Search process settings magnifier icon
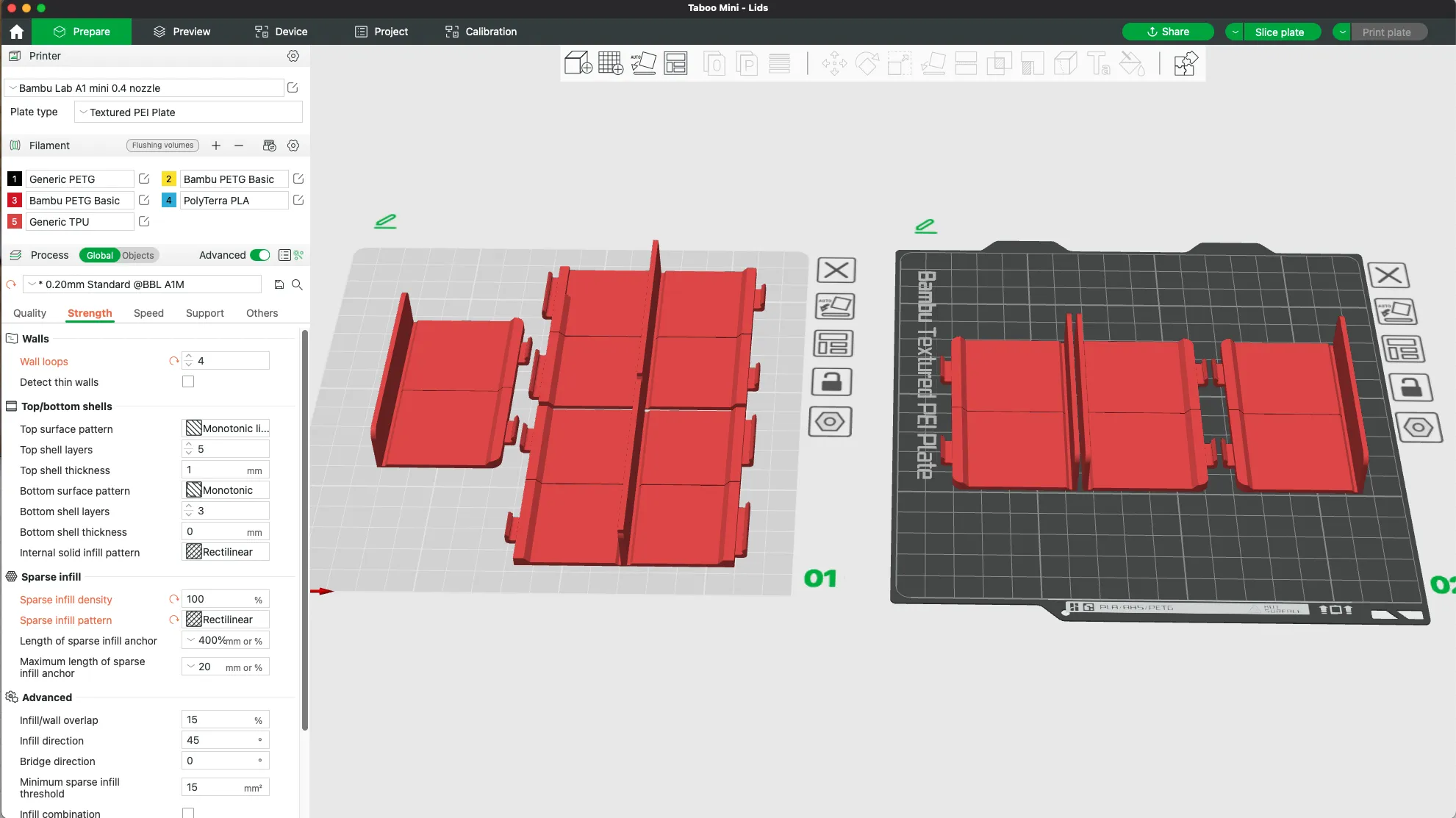This screenshot has width=1456, height=818. click(x=297, y=284)
